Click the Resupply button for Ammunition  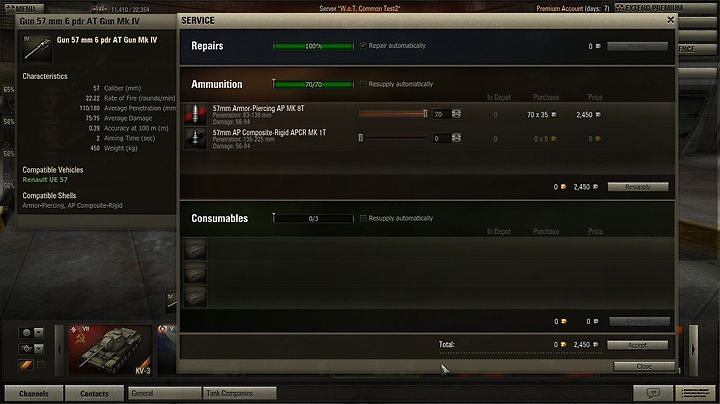click(638, 187)
